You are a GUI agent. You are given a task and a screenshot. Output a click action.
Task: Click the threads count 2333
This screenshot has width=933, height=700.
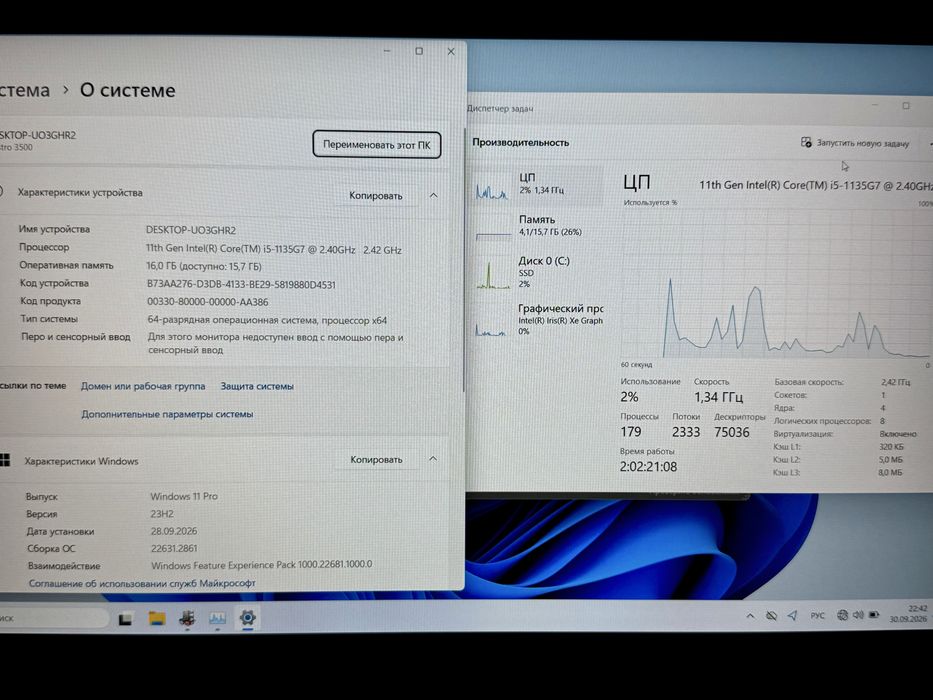click(x=686, y=432)
